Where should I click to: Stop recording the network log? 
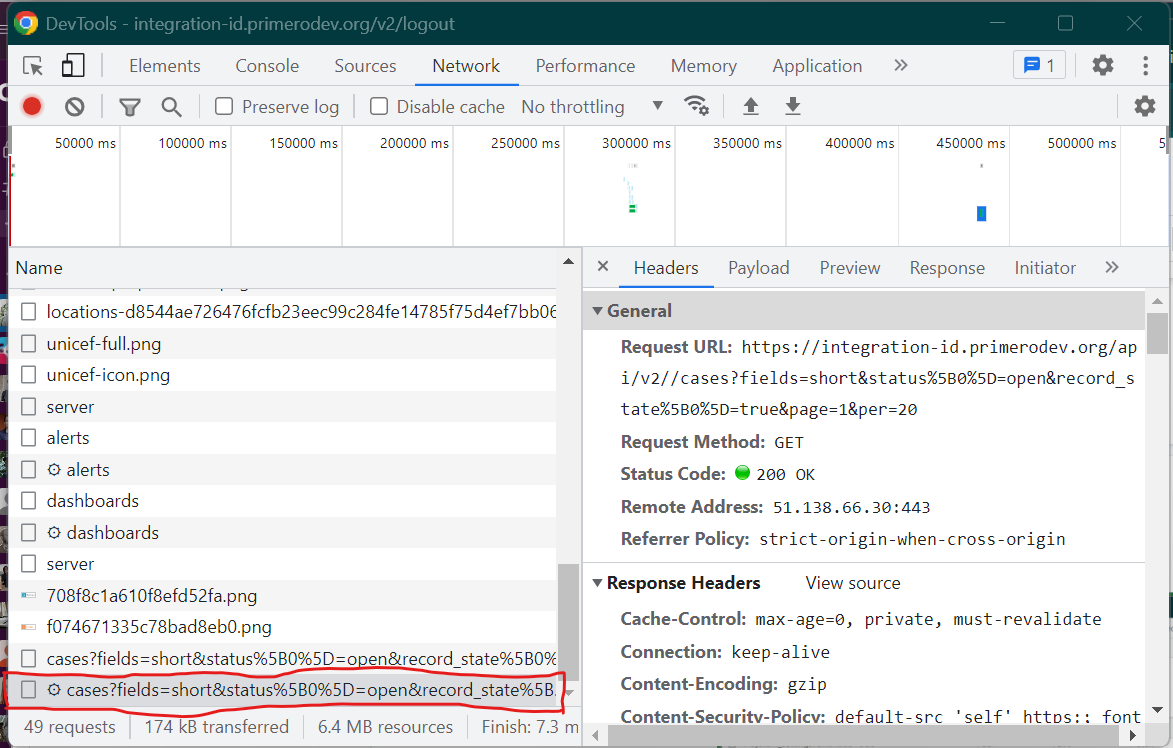32,107
